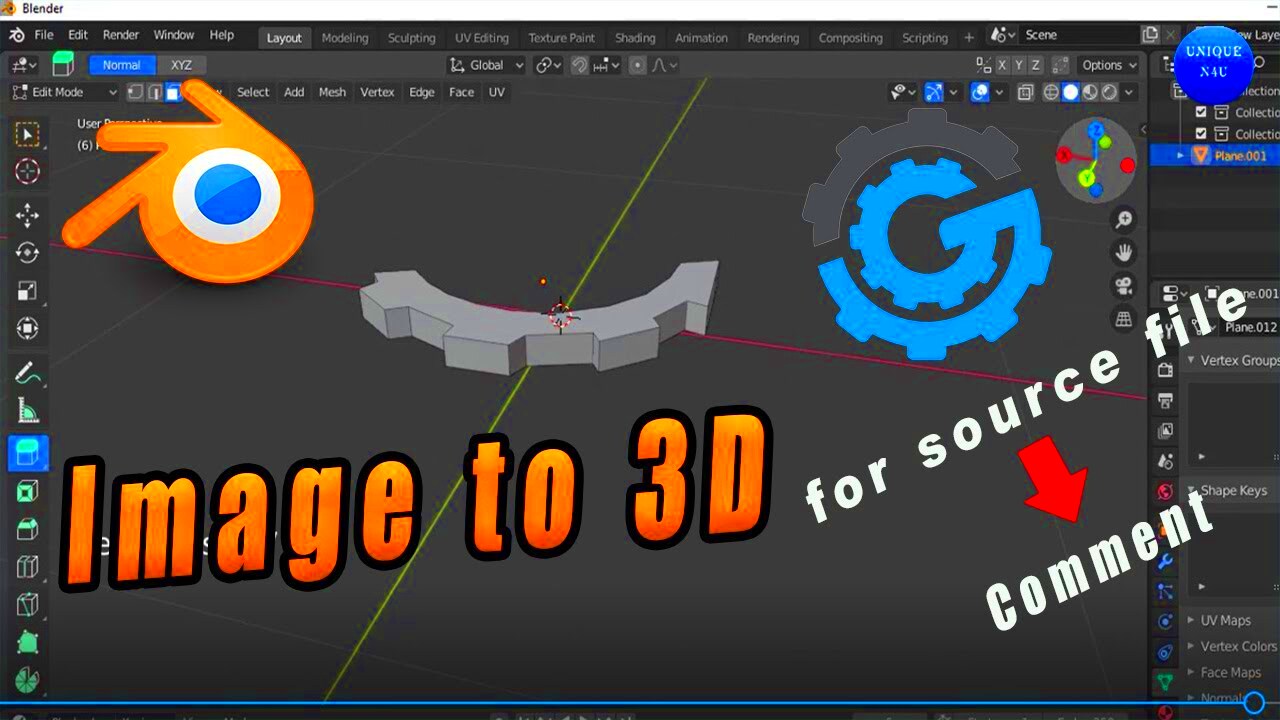Add a workspace with plus button
The image size is (1280, 720).
968,38
